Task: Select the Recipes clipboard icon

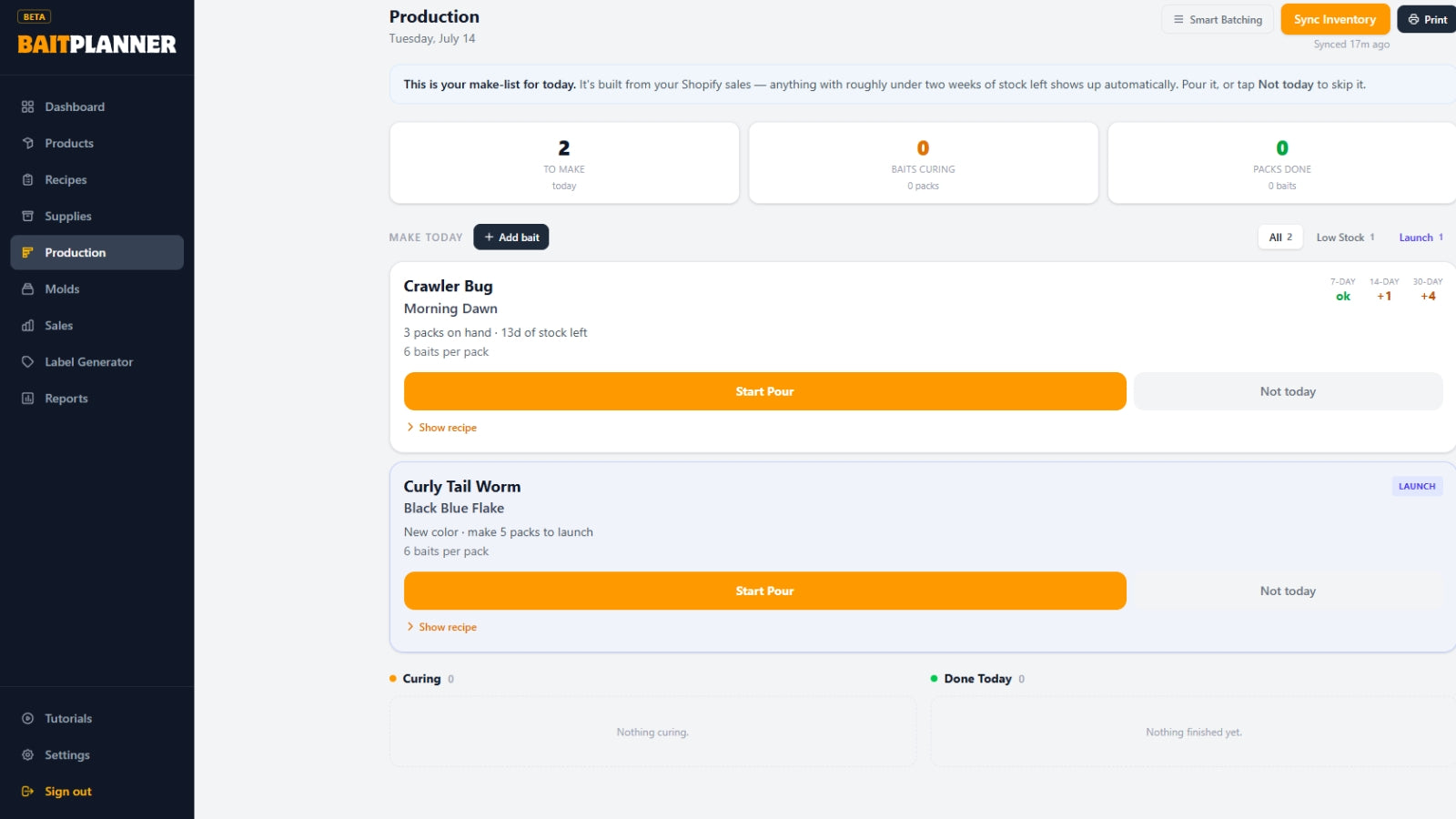Action: [27, 179]
